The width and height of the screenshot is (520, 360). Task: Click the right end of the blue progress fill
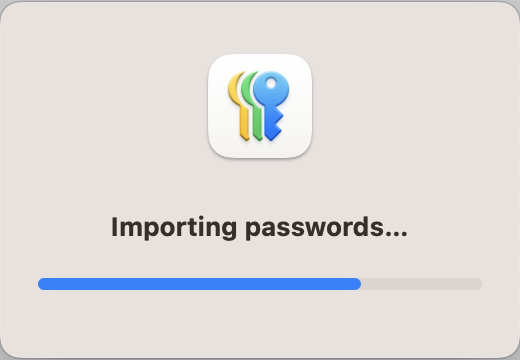[358, 284]
